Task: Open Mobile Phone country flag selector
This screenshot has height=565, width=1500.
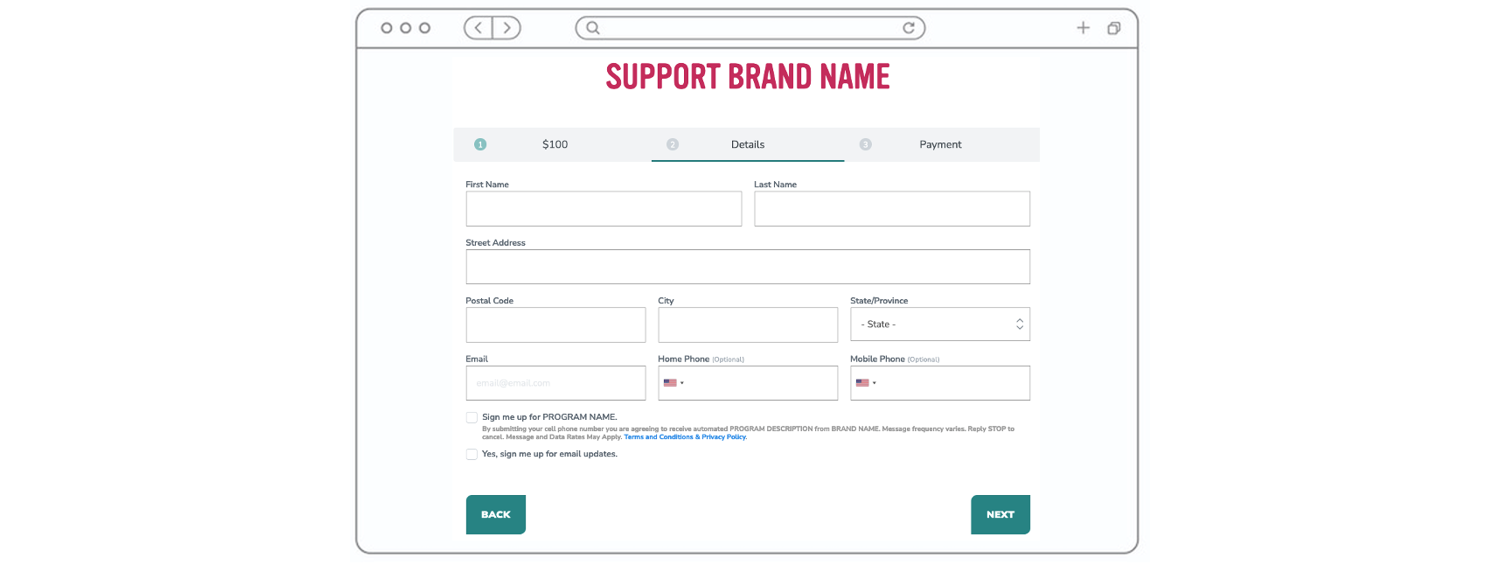Action: coord(865,383)
